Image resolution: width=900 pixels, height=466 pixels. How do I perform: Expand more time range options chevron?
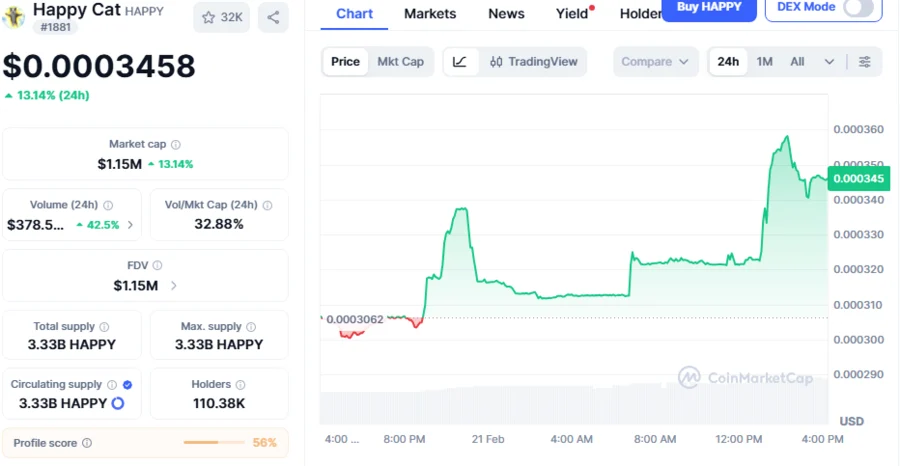[x=829, y=62]
